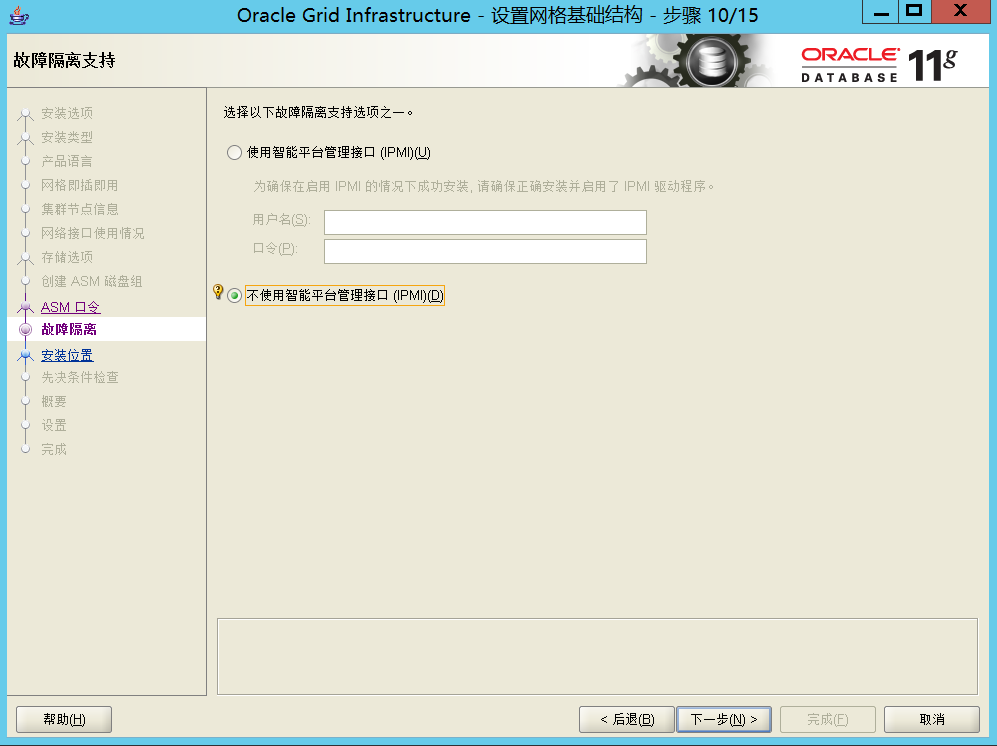Select the use IPMI (U) radio button

(234, 153)
